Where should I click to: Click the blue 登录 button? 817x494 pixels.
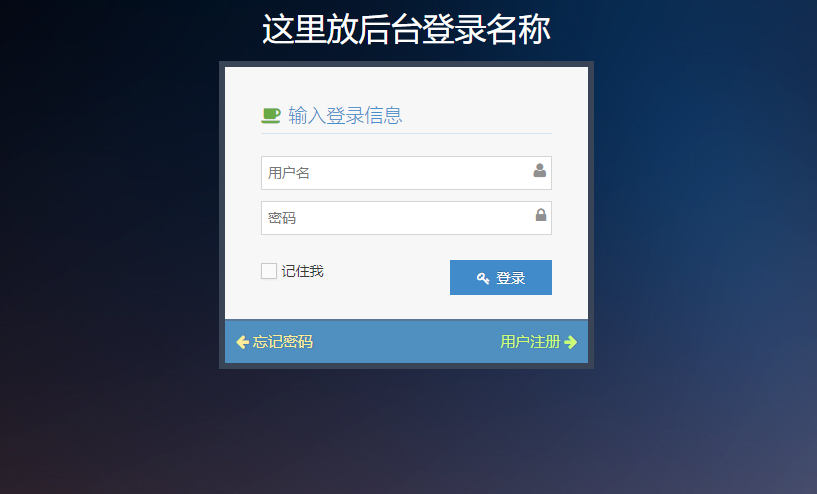pyautogui.click(x=501, y=278)
